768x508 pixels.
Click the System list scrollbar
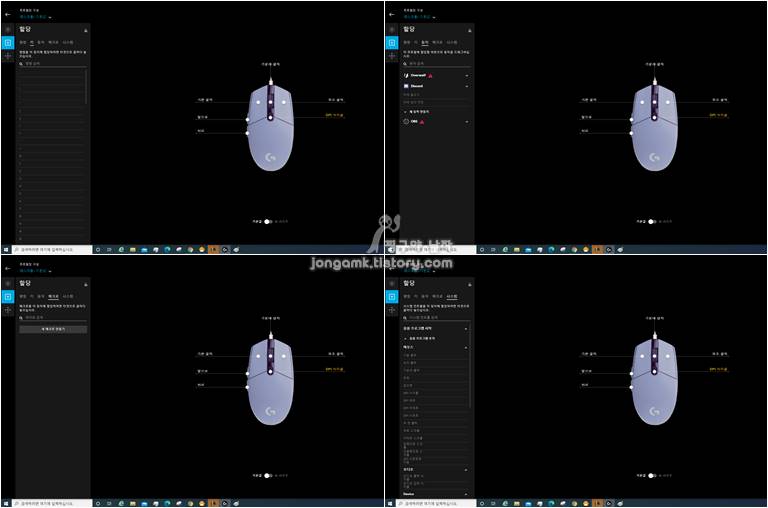pyautogui.click(x=470, y=367)
